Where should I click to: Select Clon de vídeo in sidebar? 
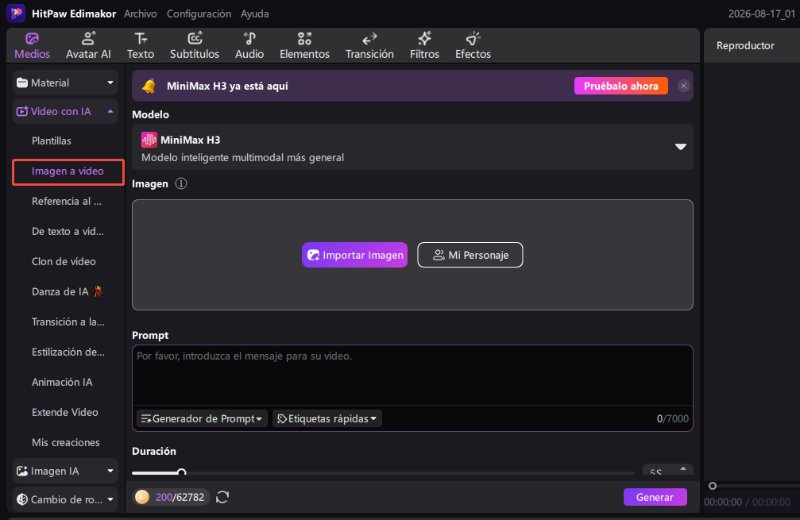[x=64, y=262]
